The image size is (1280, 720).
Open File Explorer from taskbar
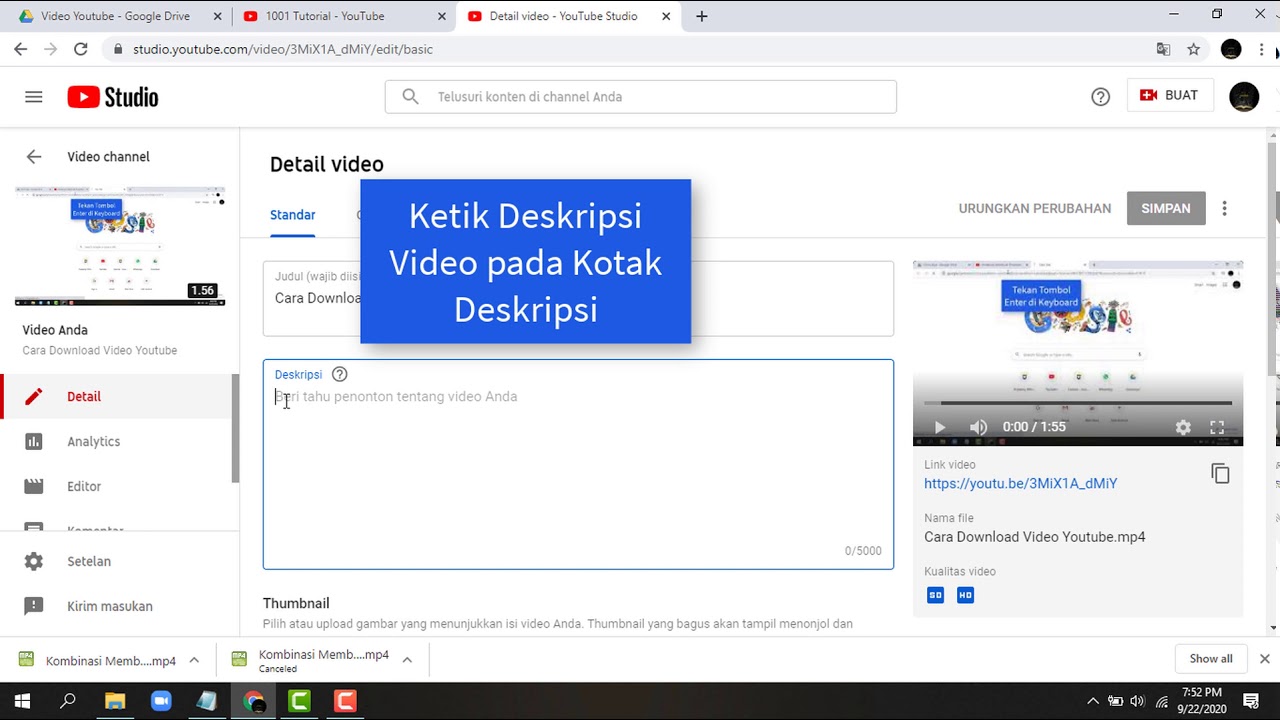(115, 701)
